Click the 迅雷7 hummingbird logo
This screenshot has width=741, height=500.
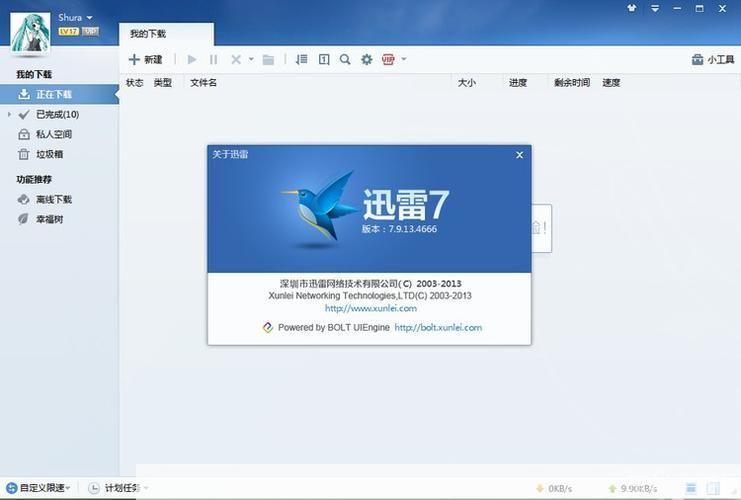click(319, 207)
